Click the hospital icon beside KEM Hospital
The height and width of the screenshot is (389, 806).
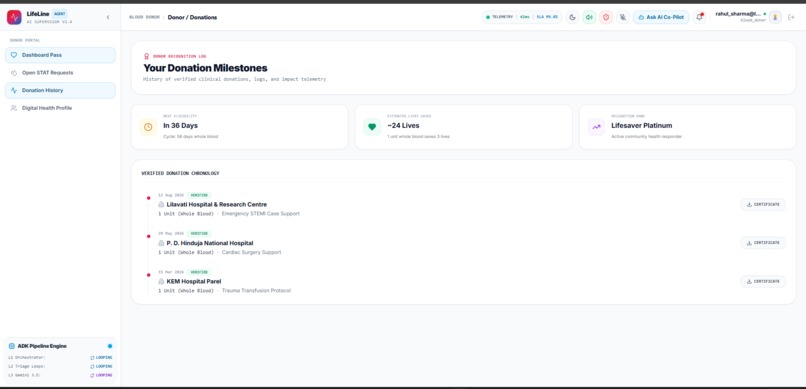pos(161,282)
